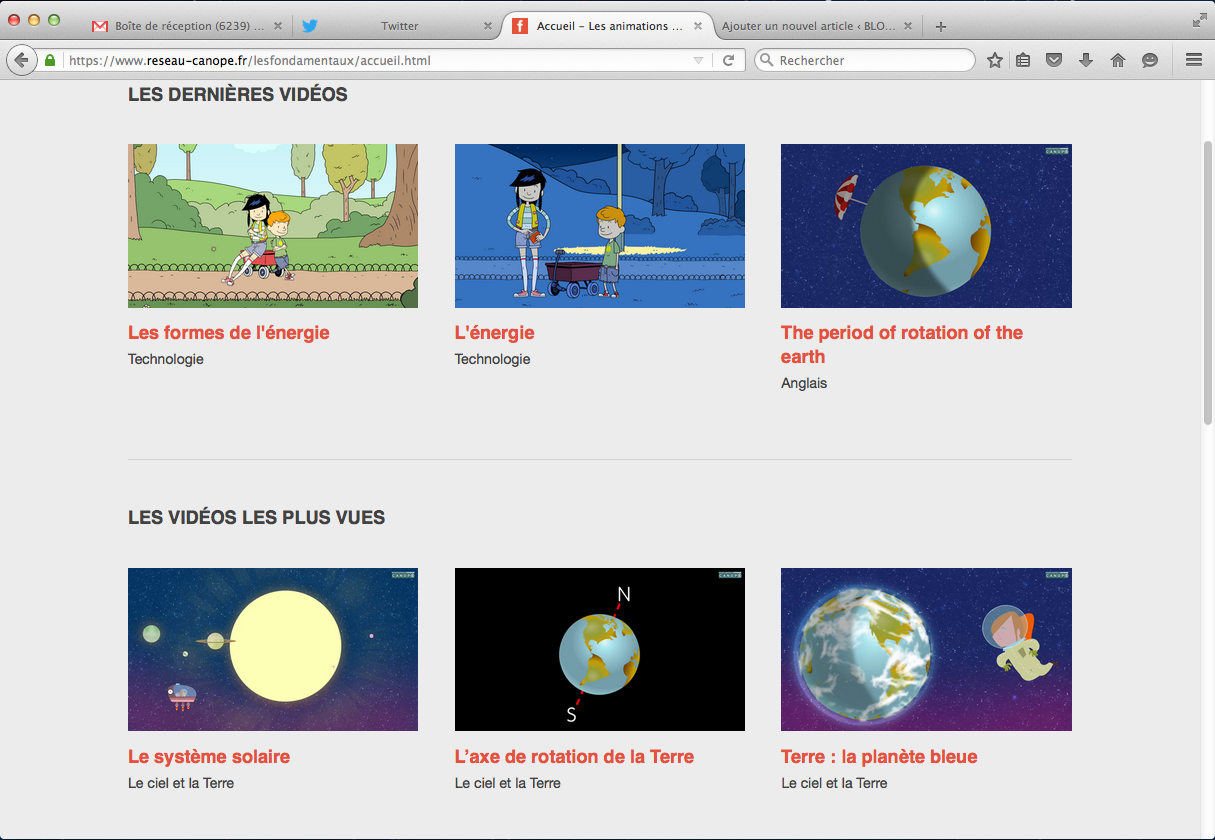Expand the URL bar history dropdown
The width and height of the screenshot is (1215, 840).
pos(698,60)
